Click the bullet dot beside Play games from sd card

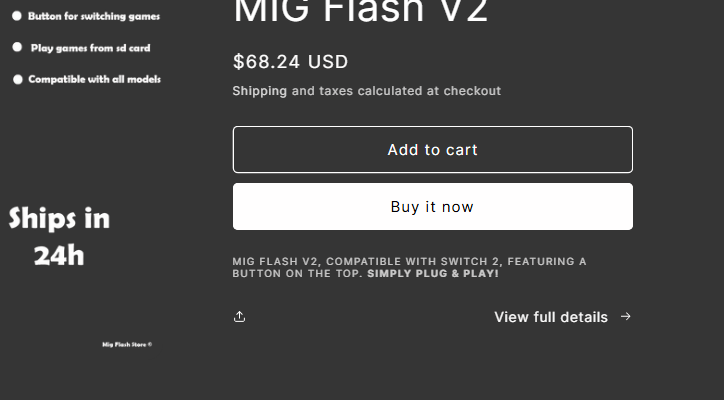[17, 47]
